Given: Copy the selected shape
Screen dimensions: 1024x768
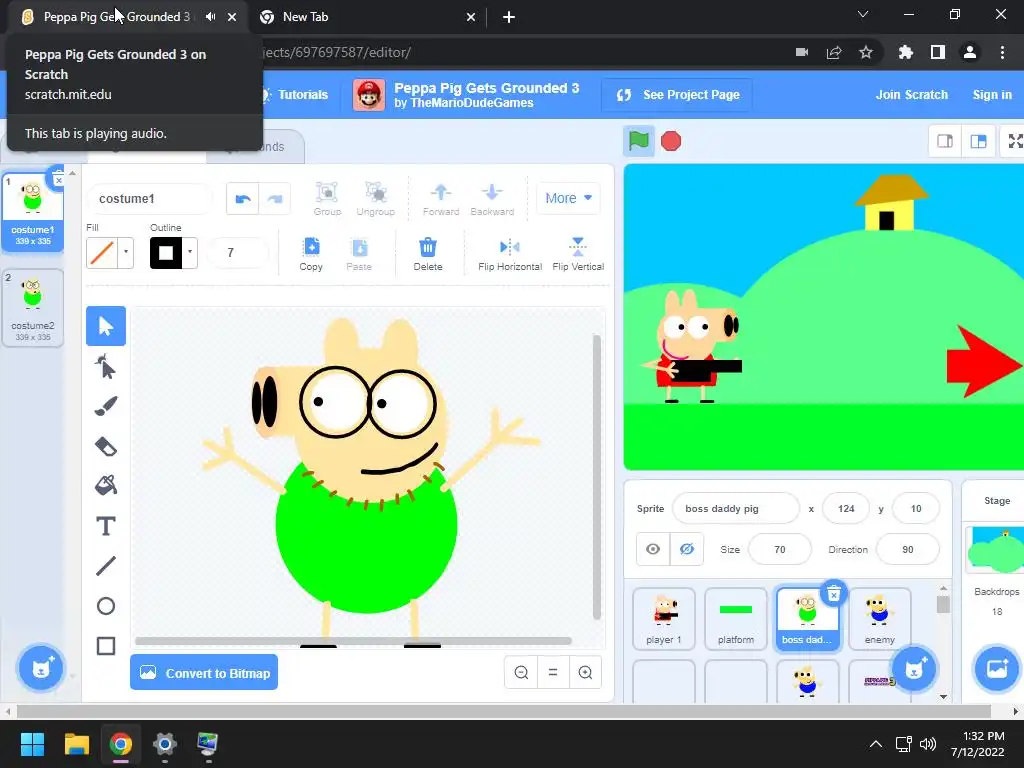Looking at the screenshot, I should click(x=311, y=254).
